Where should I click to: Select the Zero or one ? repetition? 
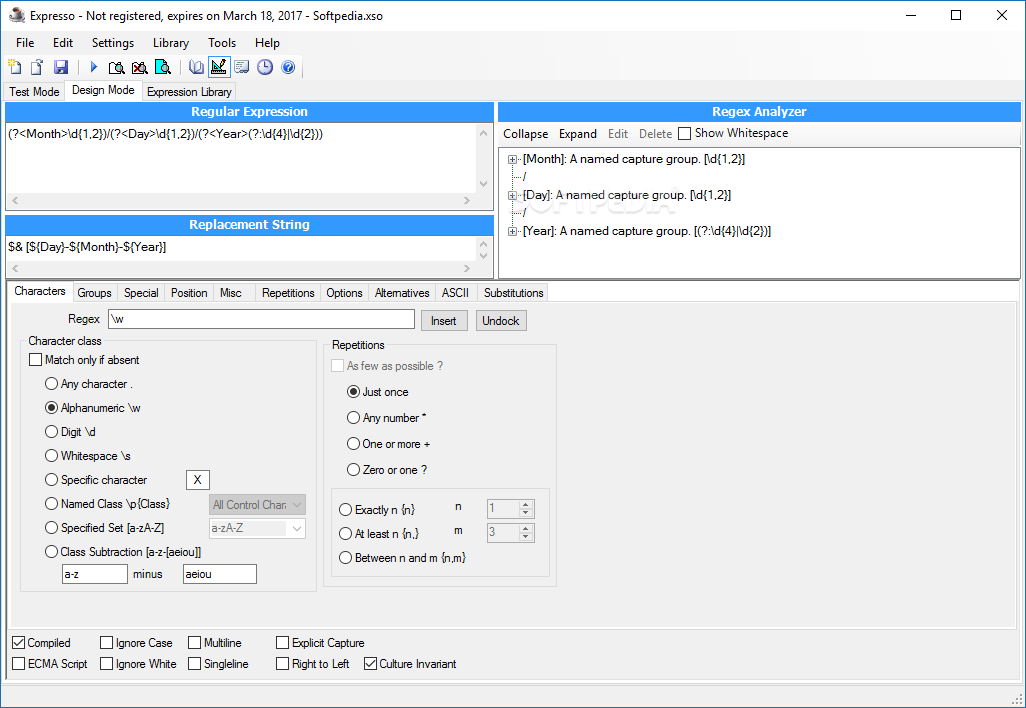353,470
